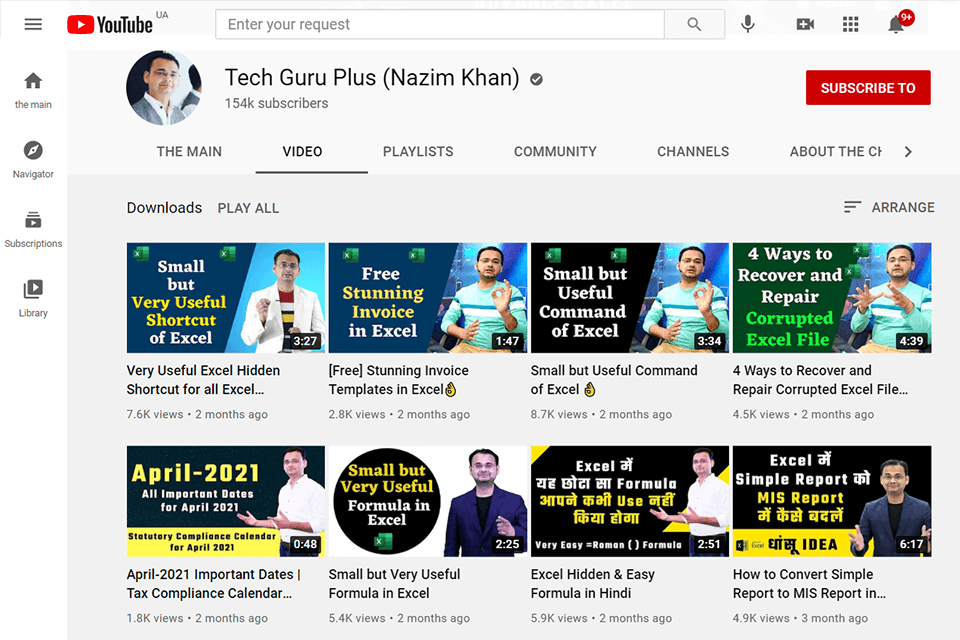Open title Very Useful Excel Hidden Shortcut
Viewport: 960px width, 640px height.
pyautogui.click(x=203, y=380)
